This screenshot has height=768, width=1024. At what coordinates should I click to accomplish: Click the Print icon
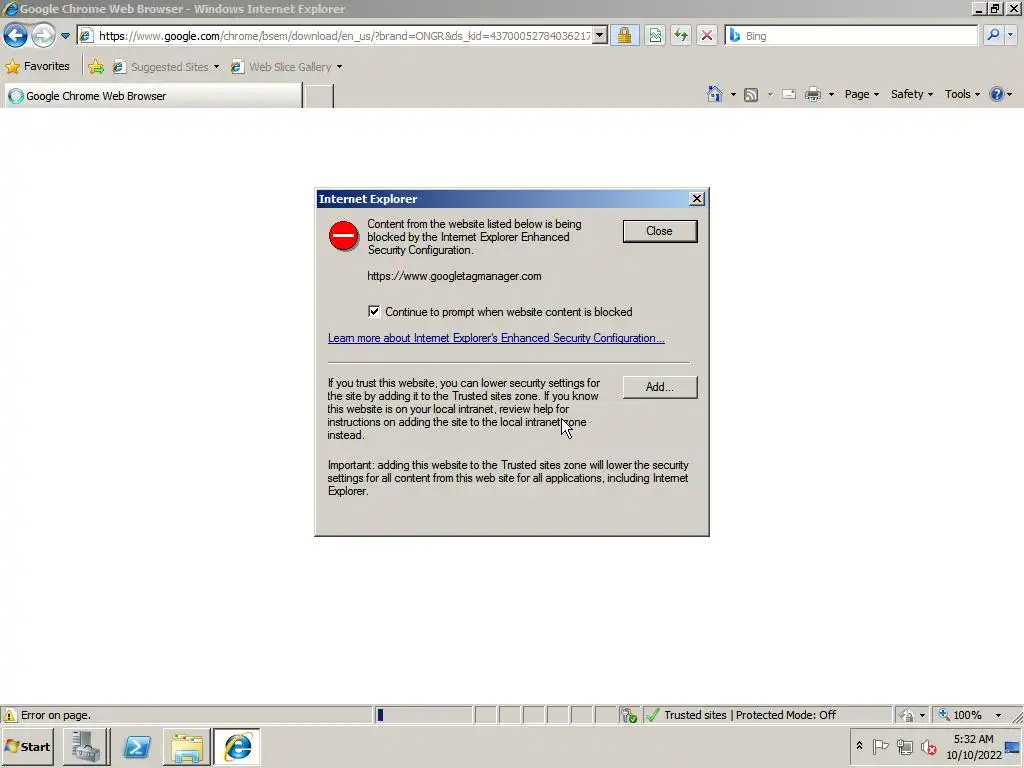click(x=813, y=95)
